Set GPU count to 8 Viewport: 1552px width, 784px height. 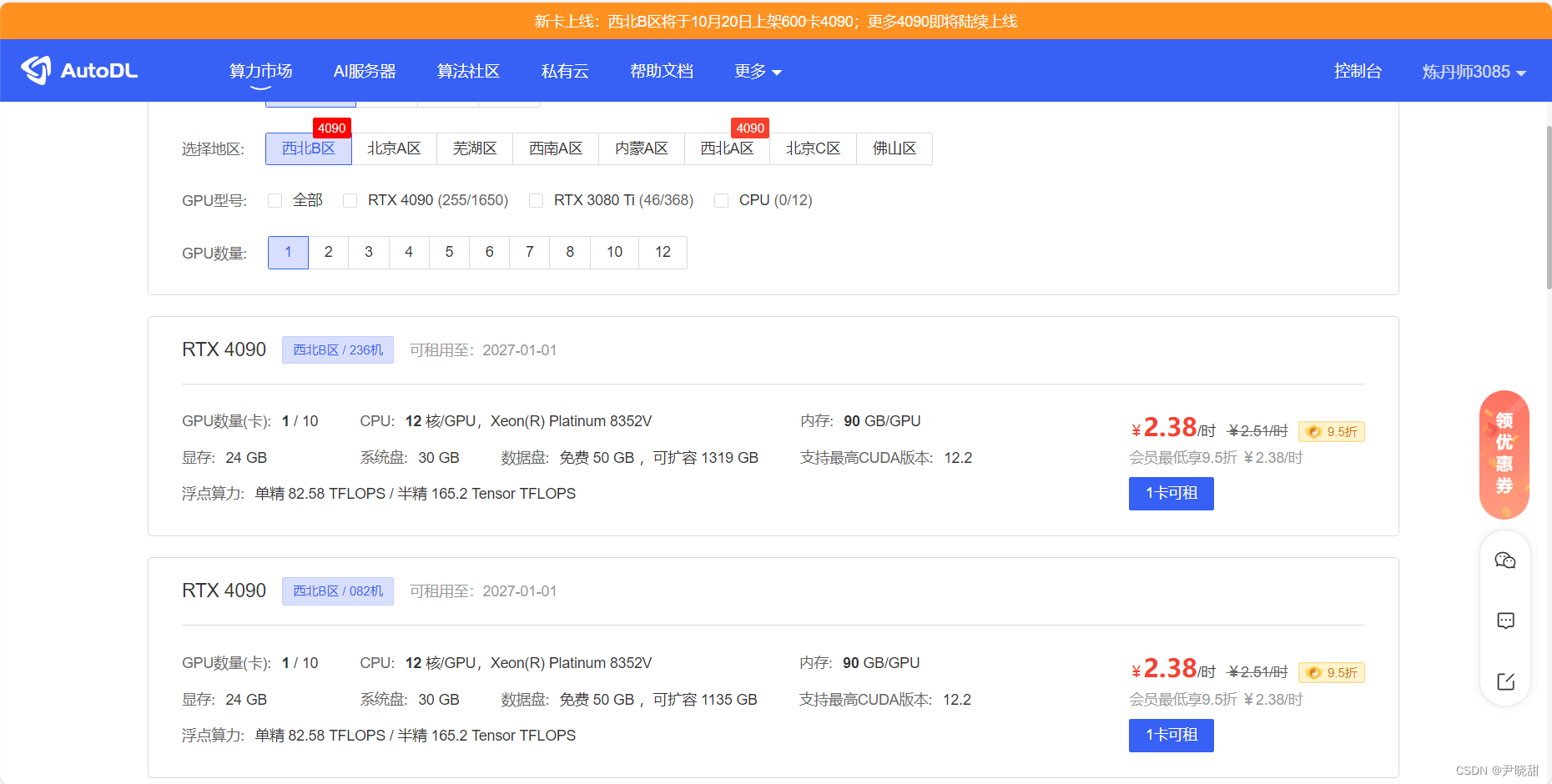click(570, 252)
